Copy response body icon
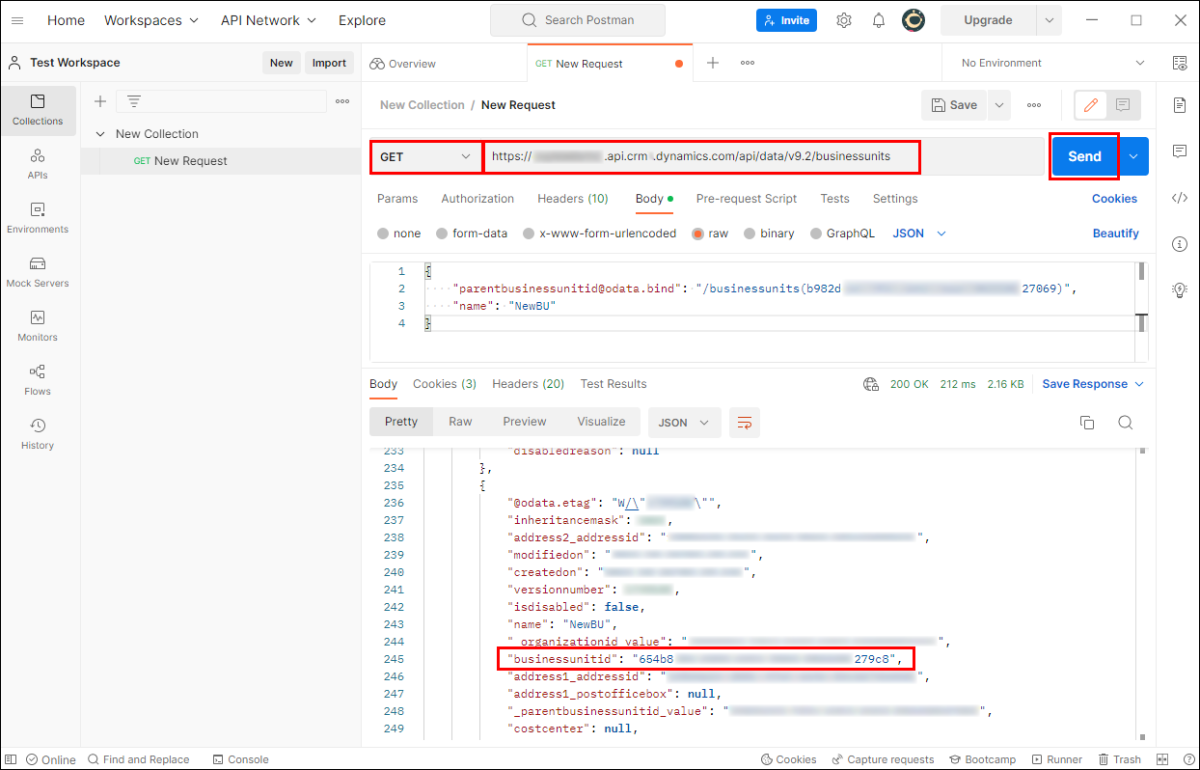This screenshot has width=1200, height=770. [x=1087, y=423]
